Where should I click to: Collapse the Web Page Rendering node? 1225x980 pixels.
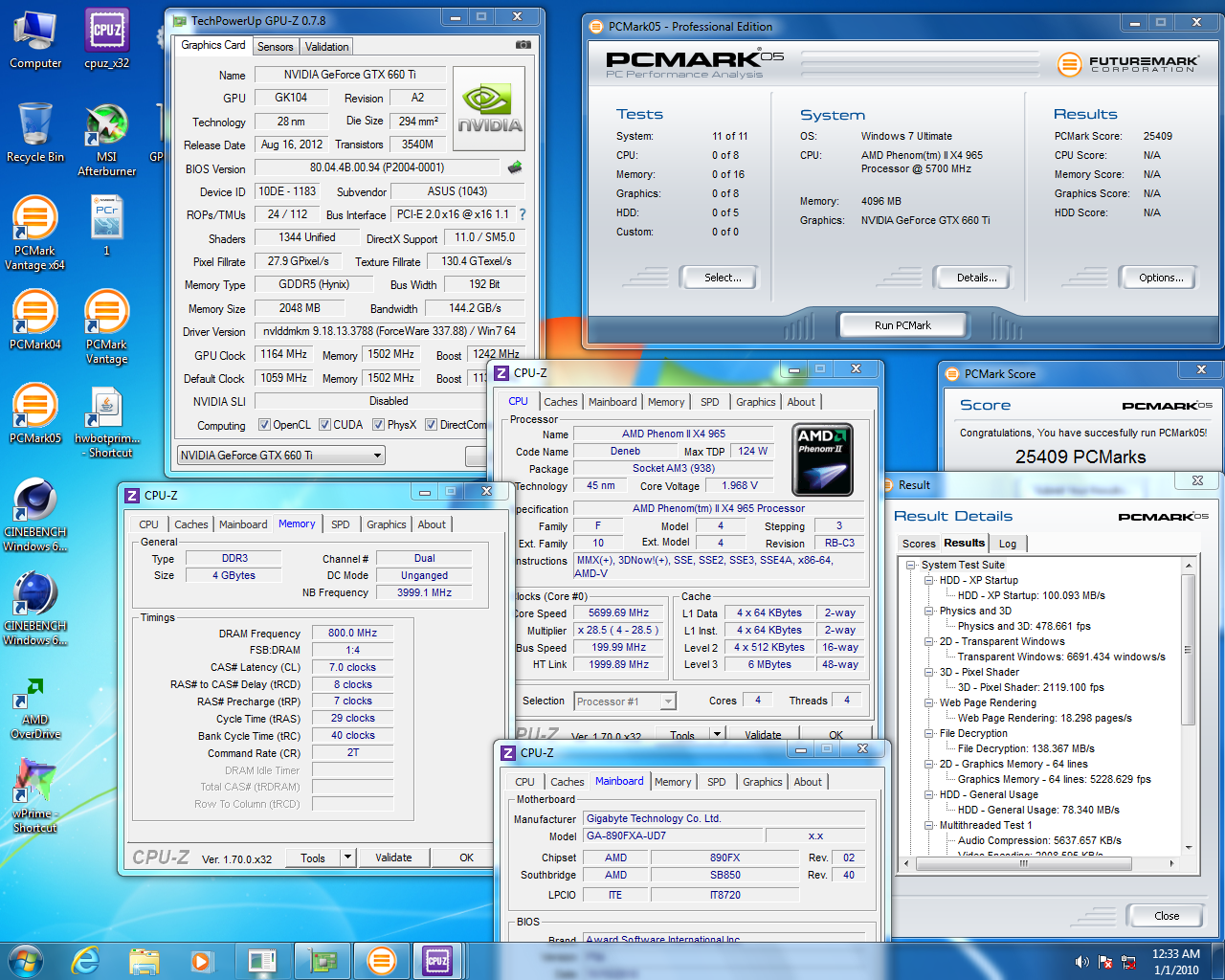coord(928,702)
